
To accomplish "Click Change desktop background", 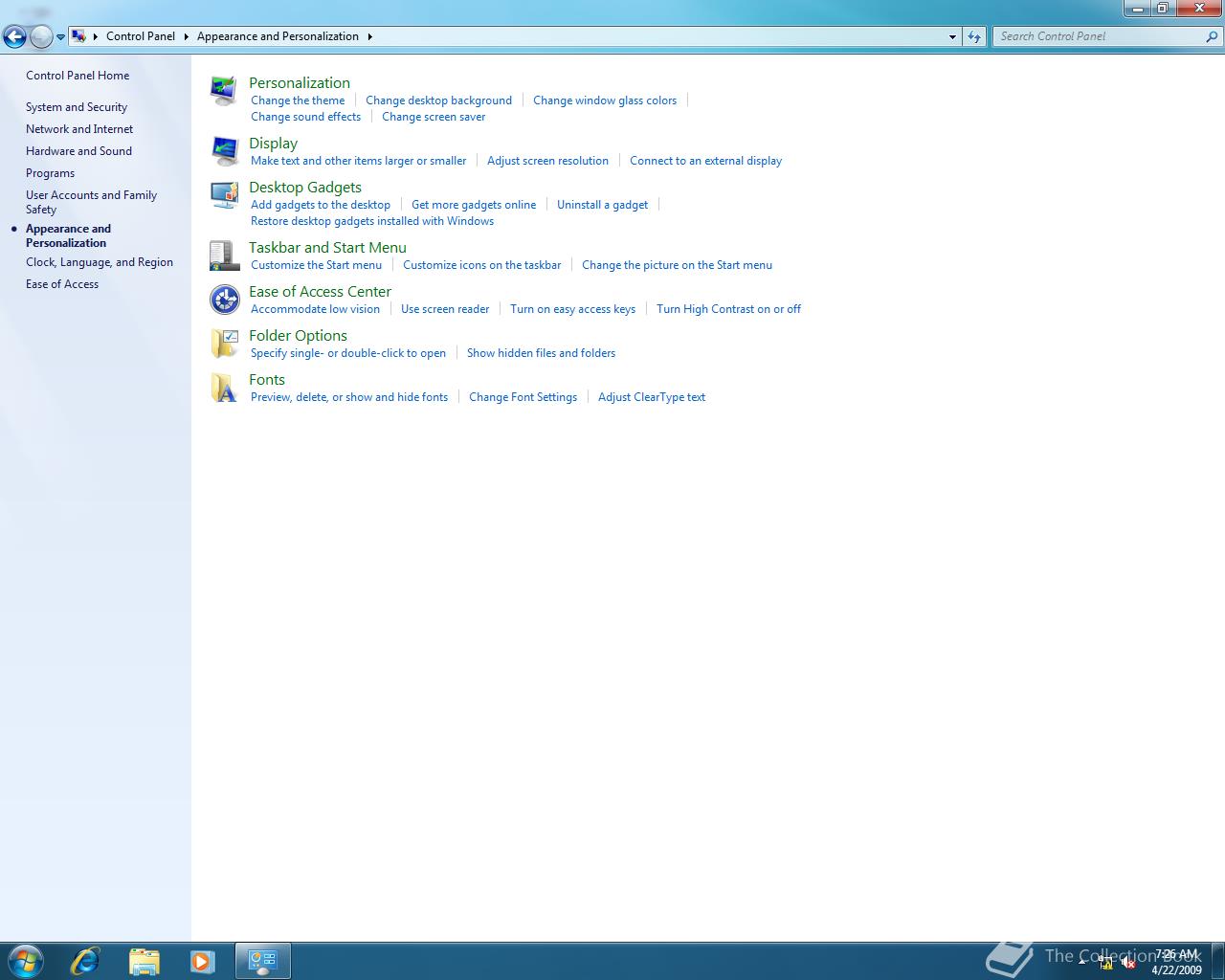I will (x=438, y=100).
